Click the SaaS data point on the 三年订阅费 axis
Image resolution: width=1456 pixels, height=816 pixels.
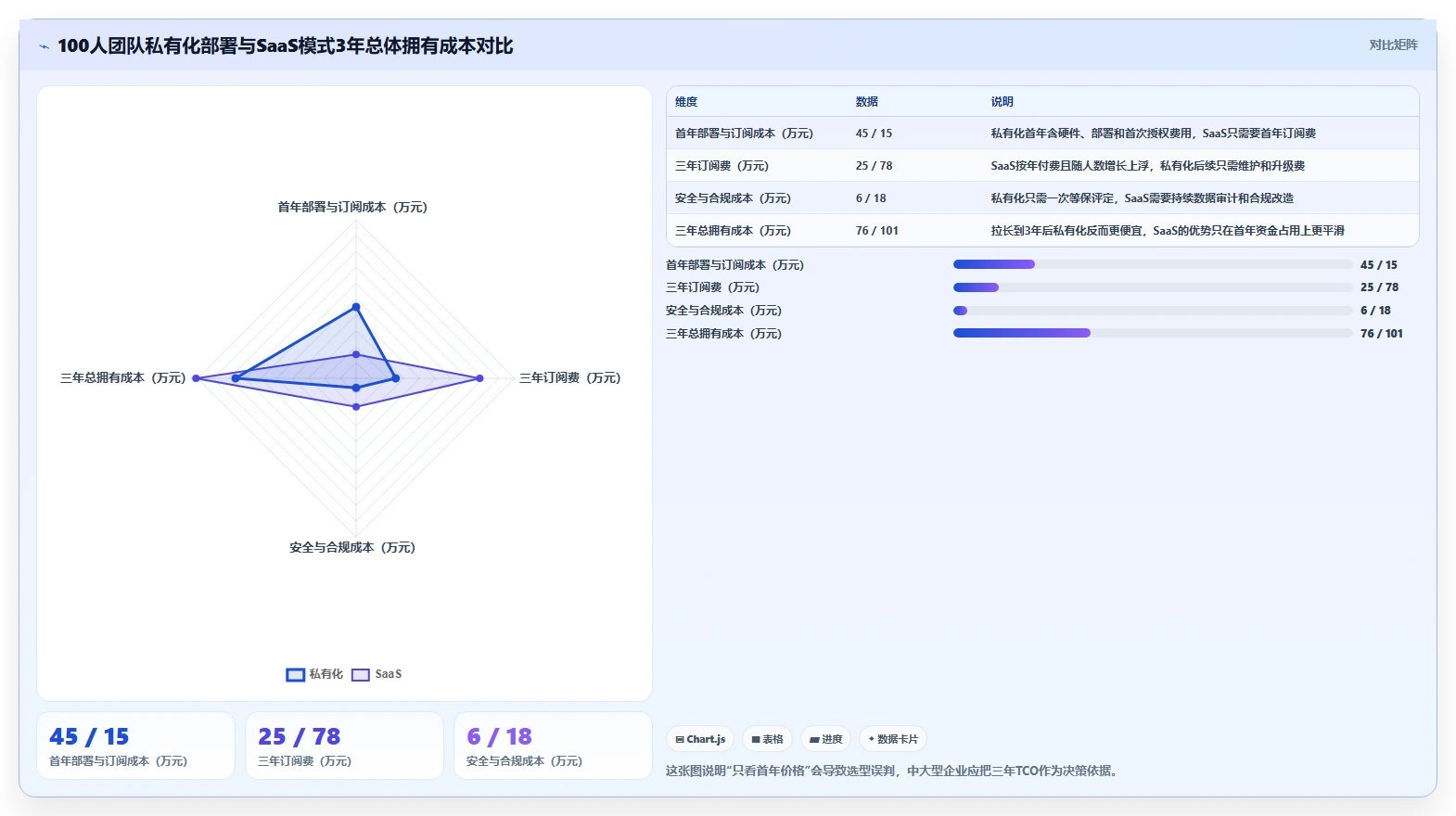tap(479, 378)
